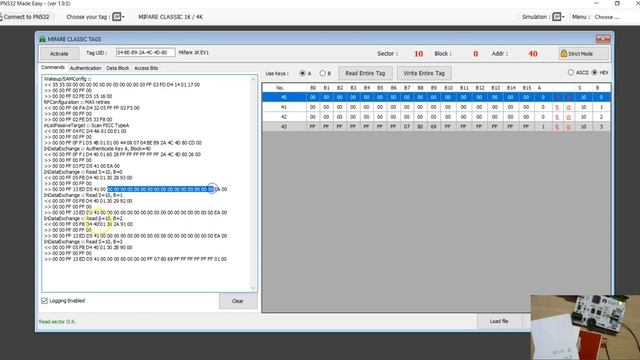640x360 pixels.
Task: Click the B7 cell value 07 in row 43
Action: (407, 127)
